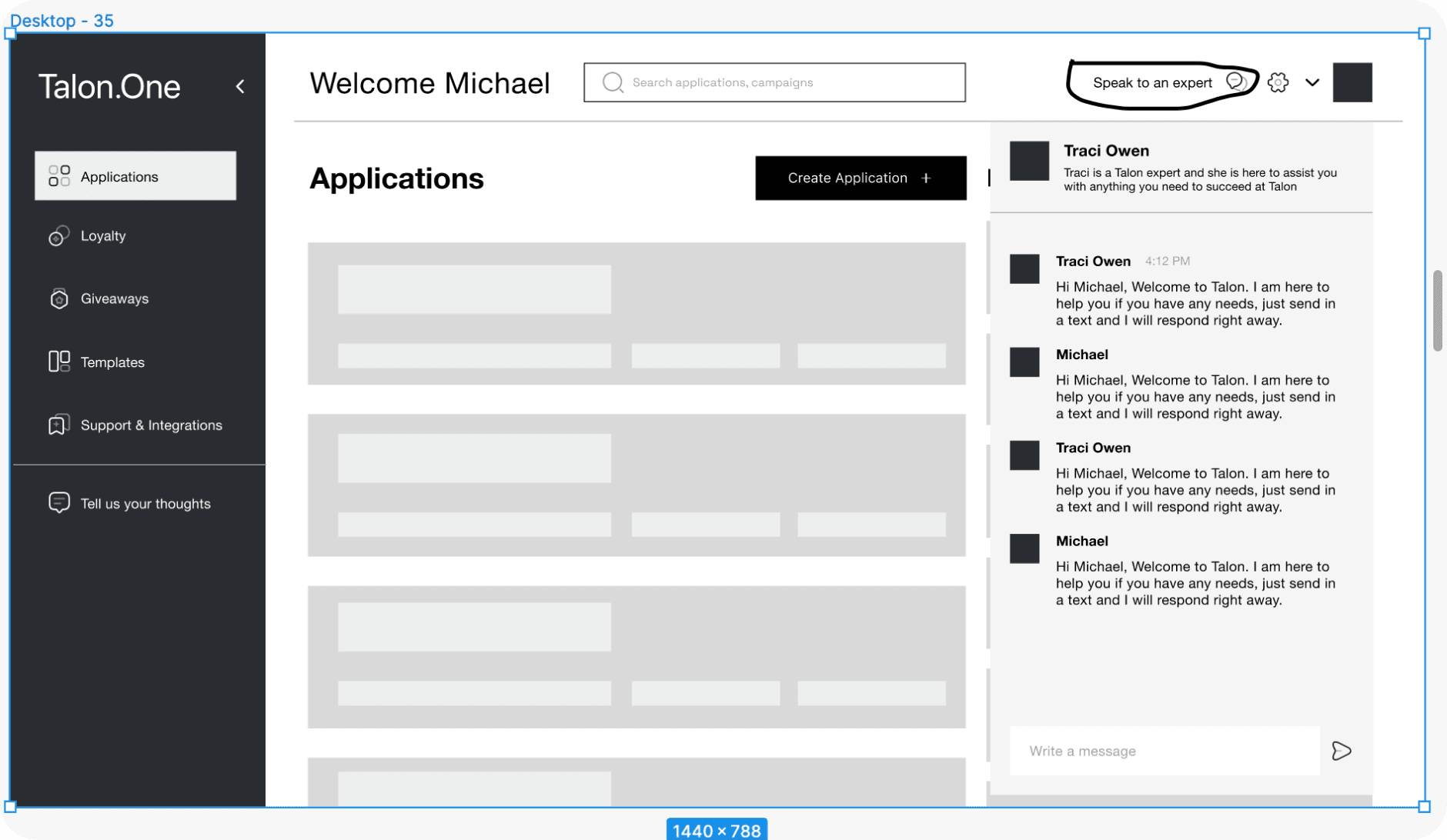
Task: Open the Applications sidebar item
Action: tap(135, 176)
